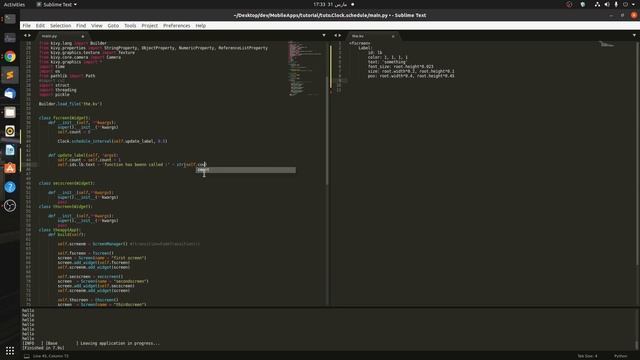
Task: Open LibreOffice Writer from the dock
Action: 10,150
